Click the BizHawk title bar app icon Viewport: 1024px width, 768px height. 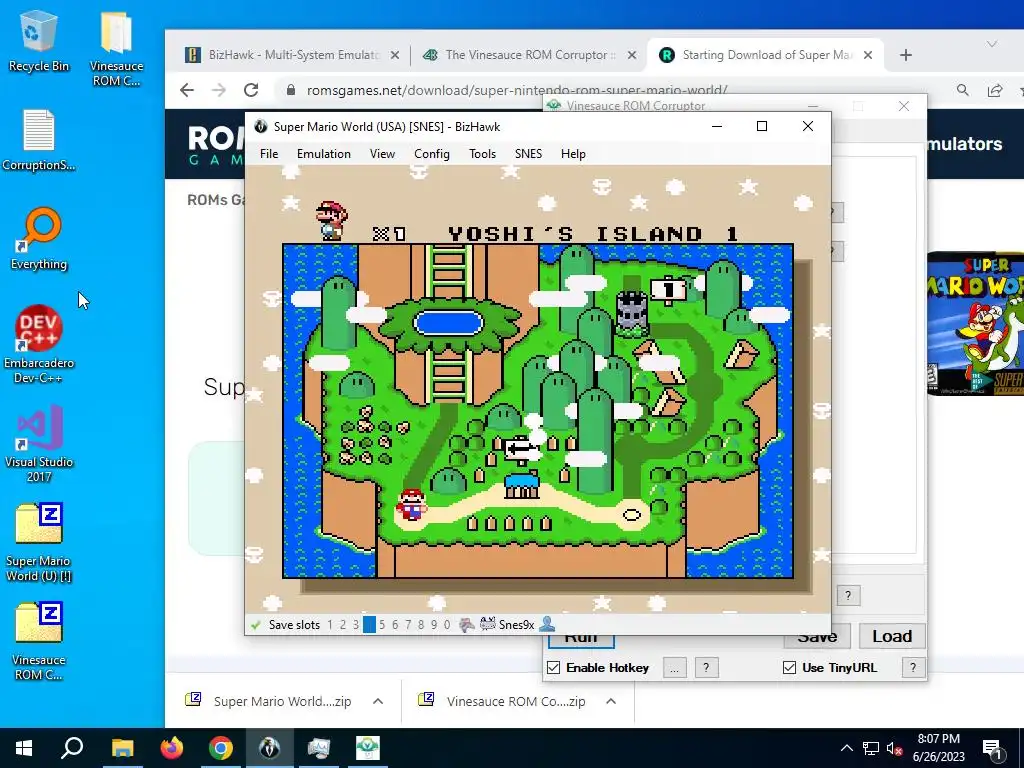261,127
